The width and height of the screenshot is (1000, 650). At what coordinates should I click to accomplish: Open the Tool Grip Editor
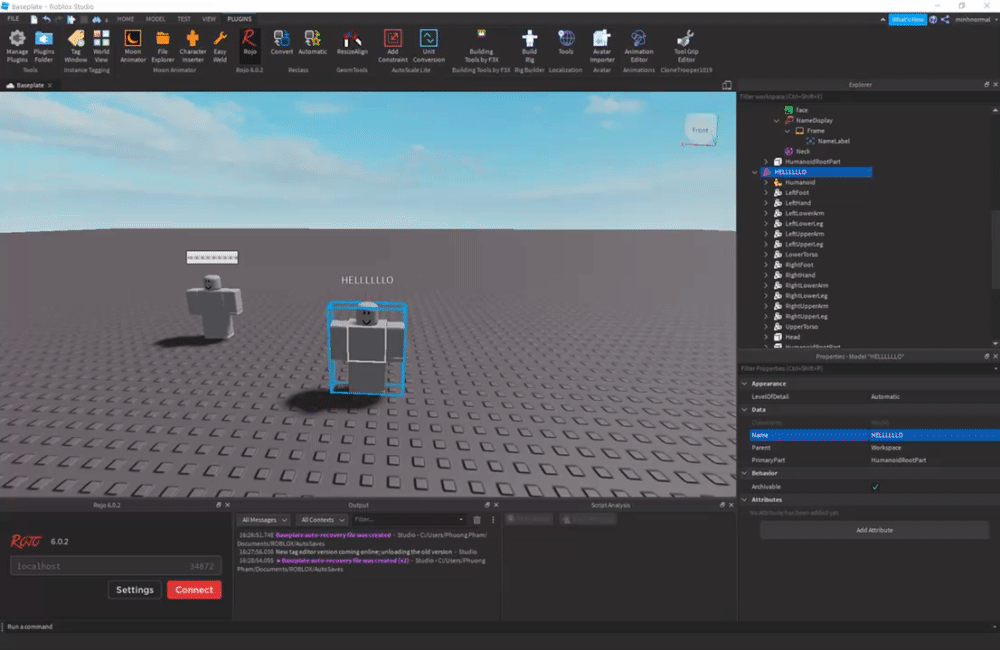(686, 46)
